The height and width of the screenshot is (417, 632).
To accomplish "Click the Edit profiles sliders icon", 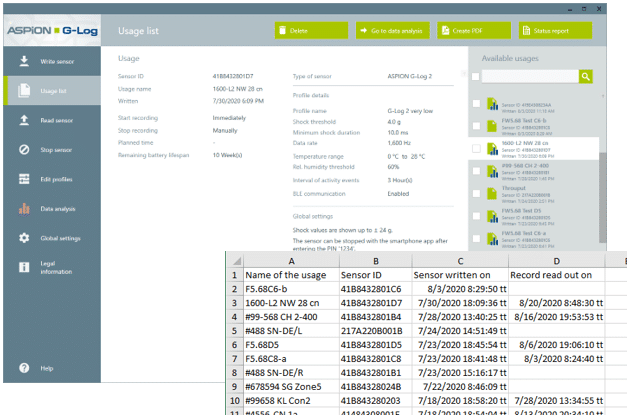I will pos(24,179).
